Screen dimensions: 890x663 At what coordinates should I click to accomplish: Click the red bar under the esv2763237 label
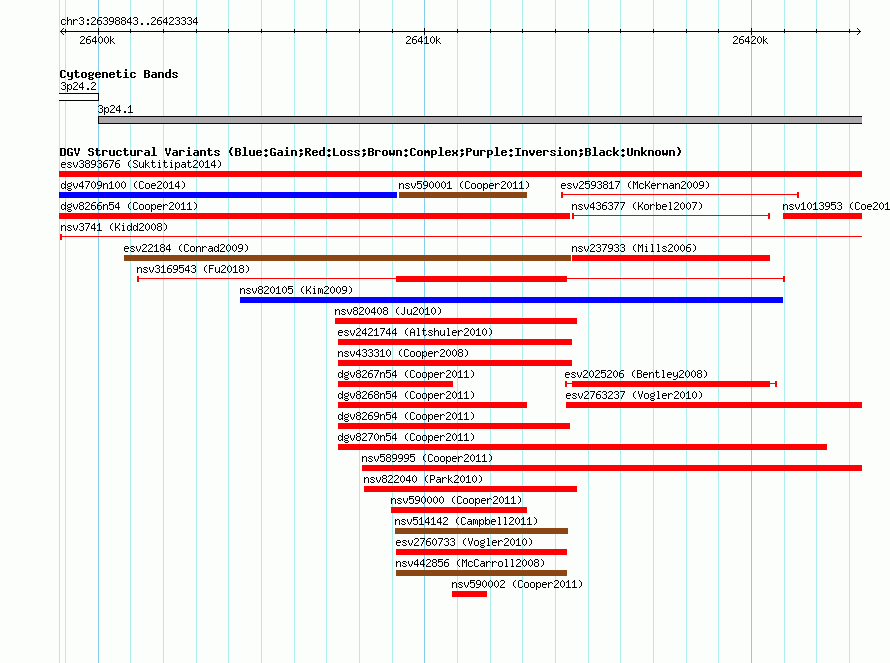click(714, 405)
